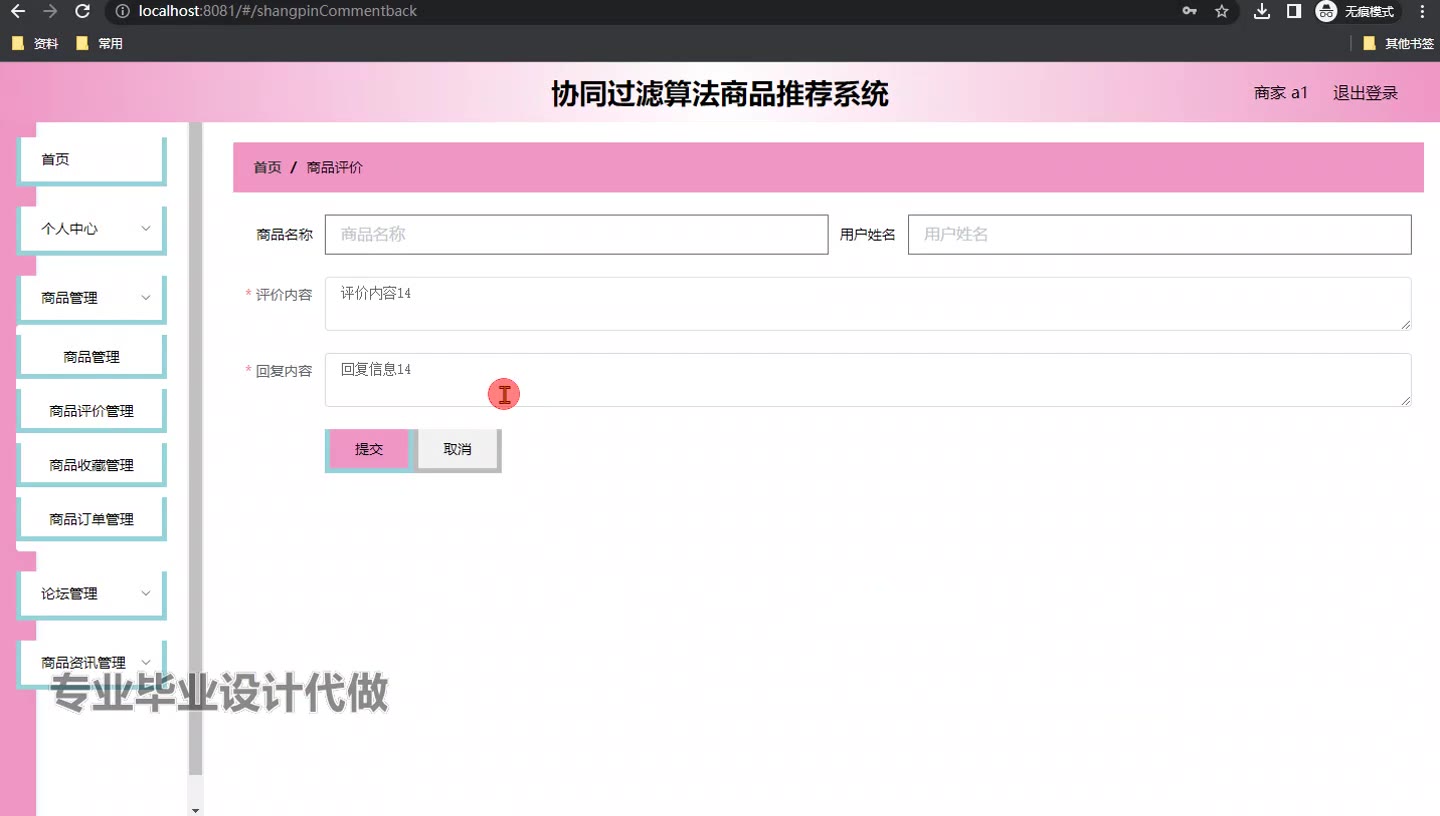Click 退出登录 to log out
The width and height of the screenshot is (1440, 816).
click(x=1365, y=93)
